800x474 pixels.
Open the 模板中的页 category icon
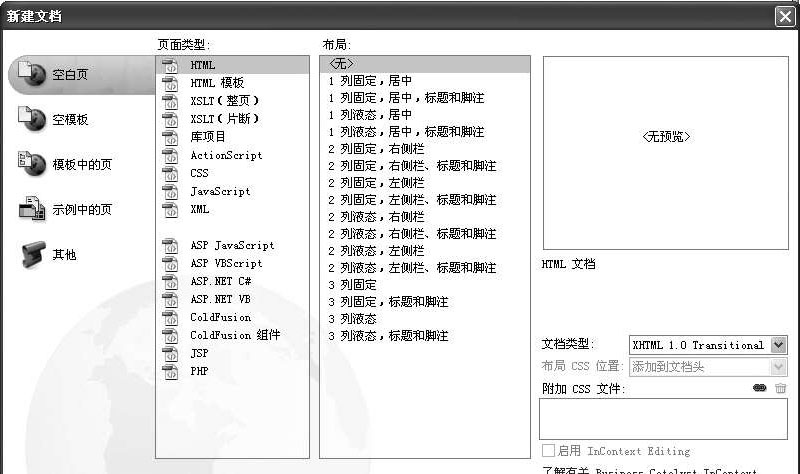click(x=32, y=164)
